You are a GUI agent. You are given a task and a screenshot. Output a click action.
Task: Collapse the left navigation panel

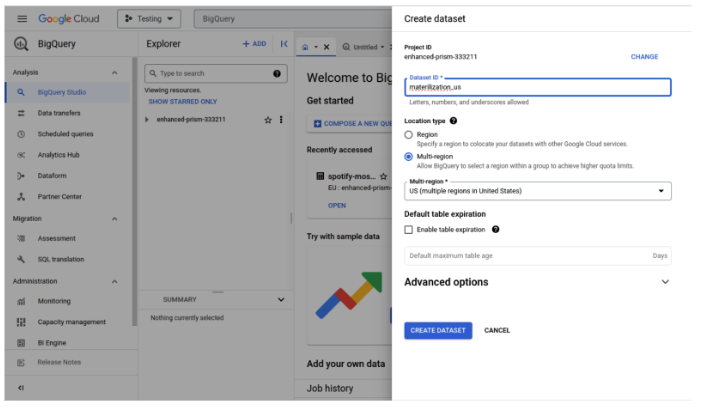(x=21, y=388)
